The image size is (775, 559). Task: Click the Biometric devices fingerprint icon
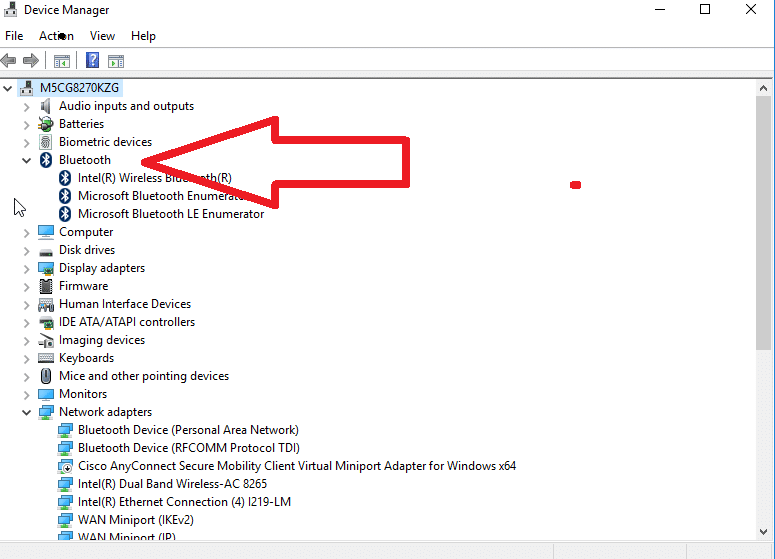[x=46, y=142]
